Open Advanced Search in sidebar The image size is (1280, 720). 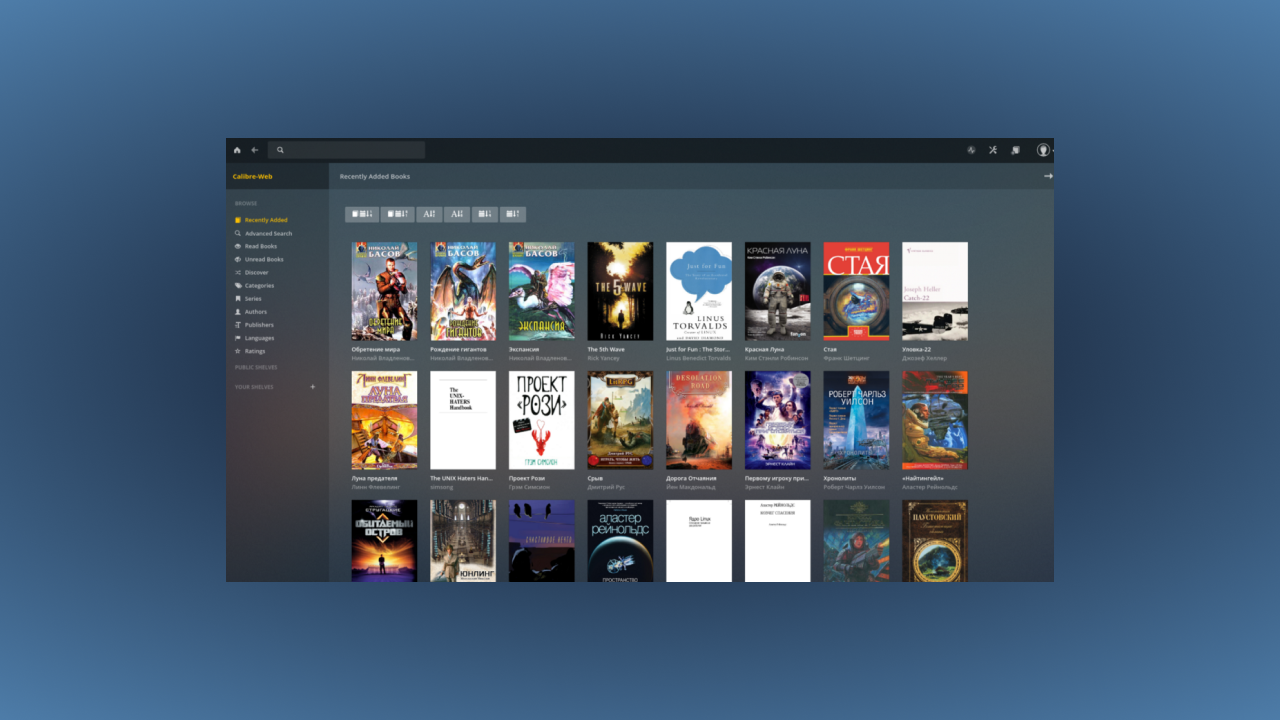point(268,233)
